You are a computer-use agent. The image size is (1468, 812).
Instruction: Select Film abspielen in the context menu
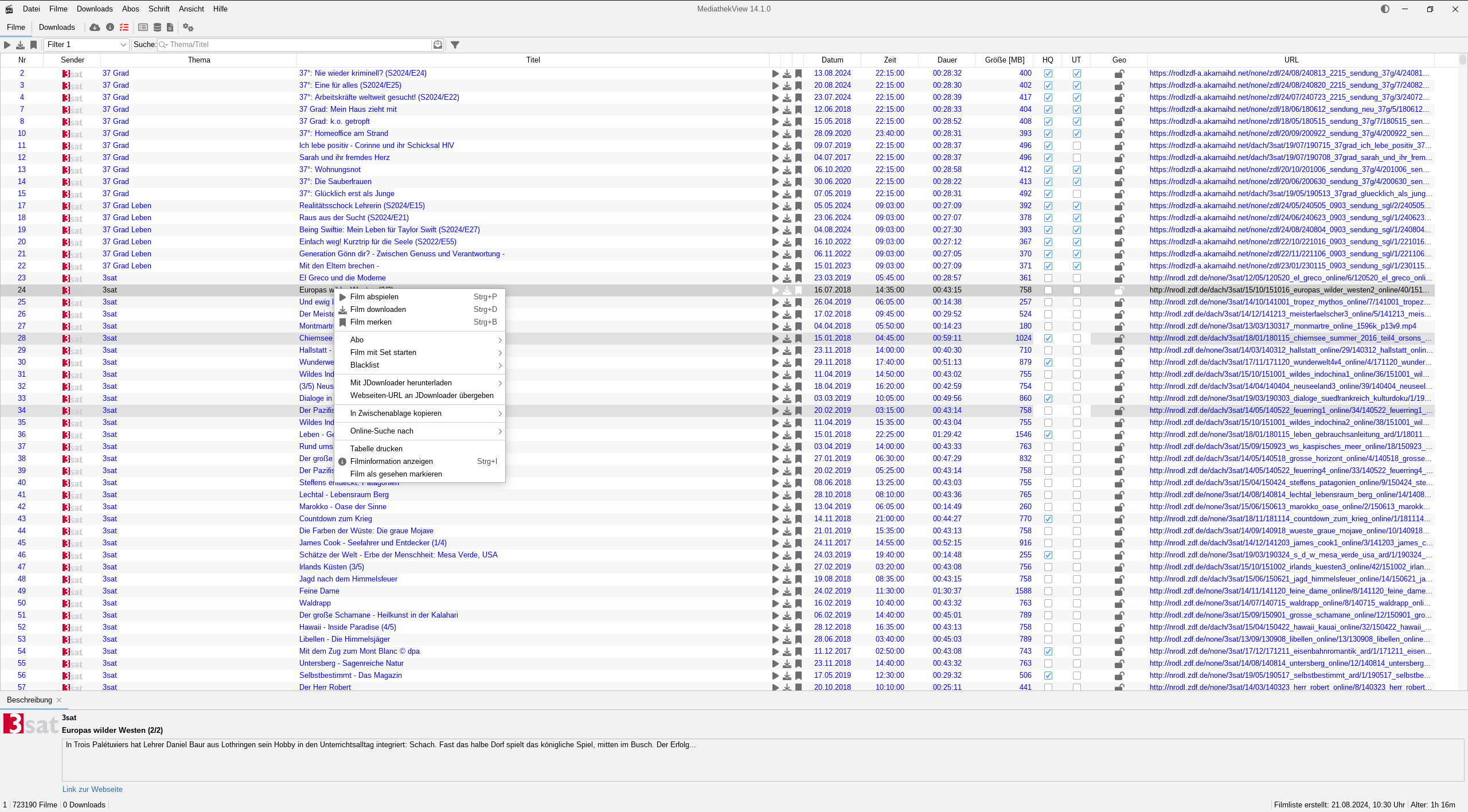point(420,296)
